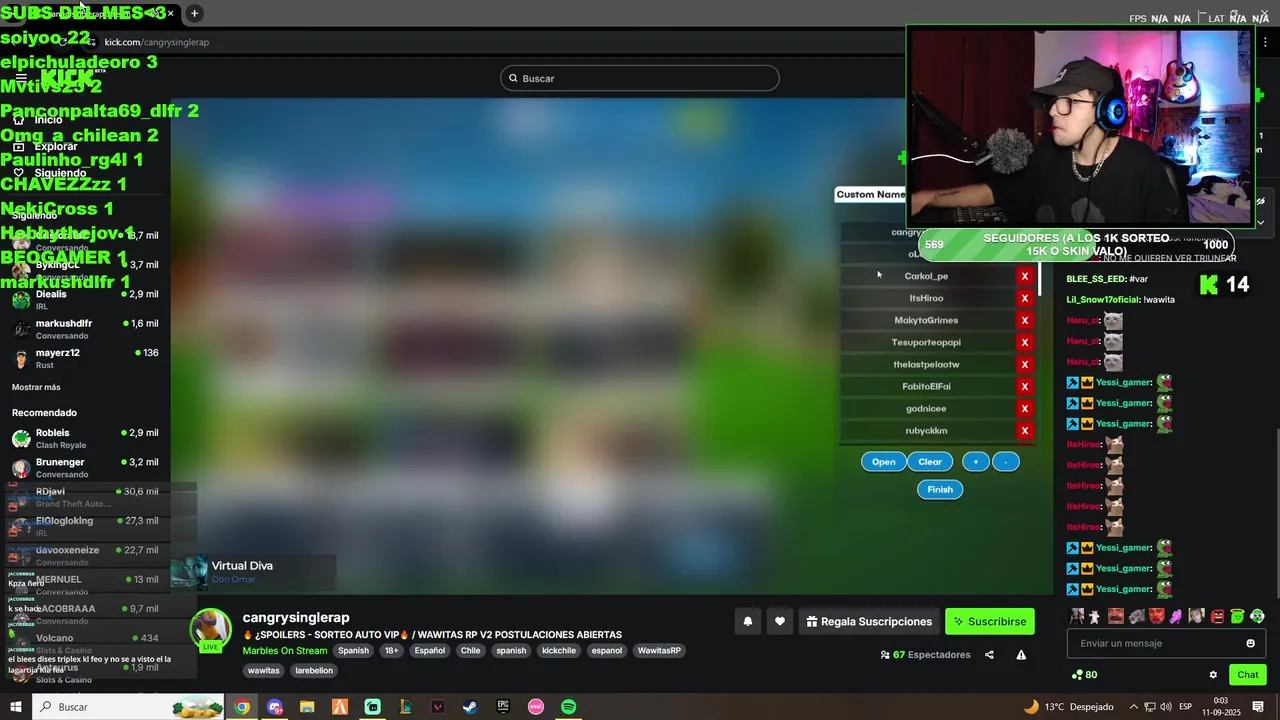Image resolution: width=1280 pixels, height=720 pixels.
Task: Report the stream using the warning triangle icon
Action: pos(1021,655)
